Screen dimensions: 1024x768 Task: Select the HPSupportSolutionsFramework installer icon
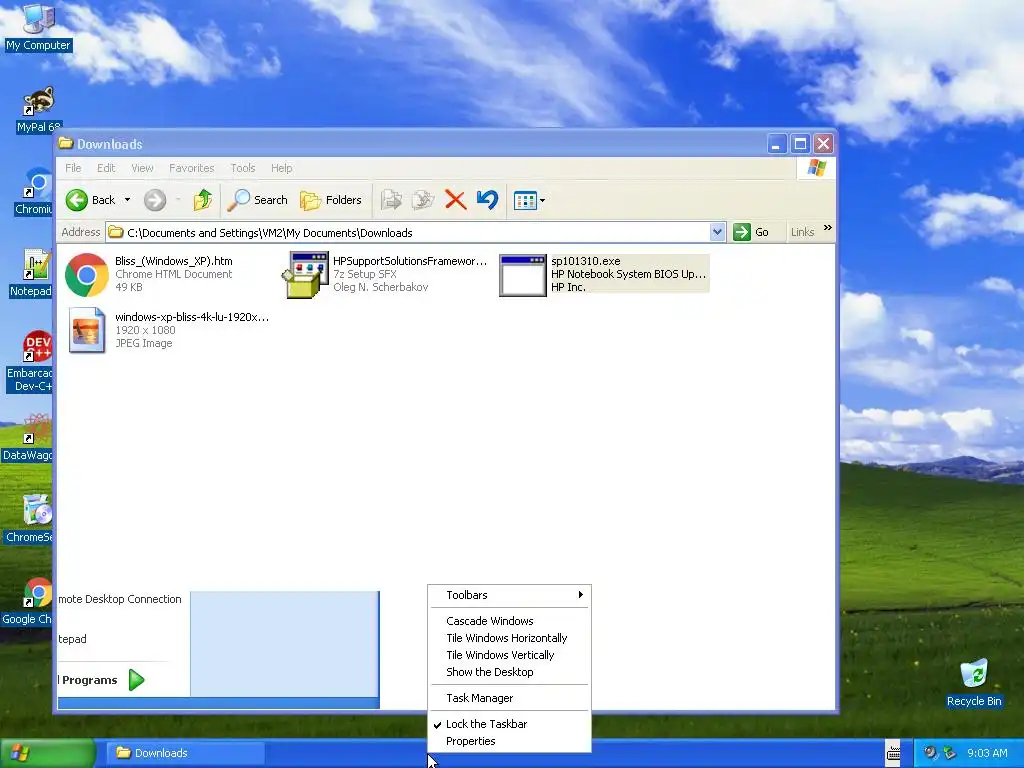305,275
